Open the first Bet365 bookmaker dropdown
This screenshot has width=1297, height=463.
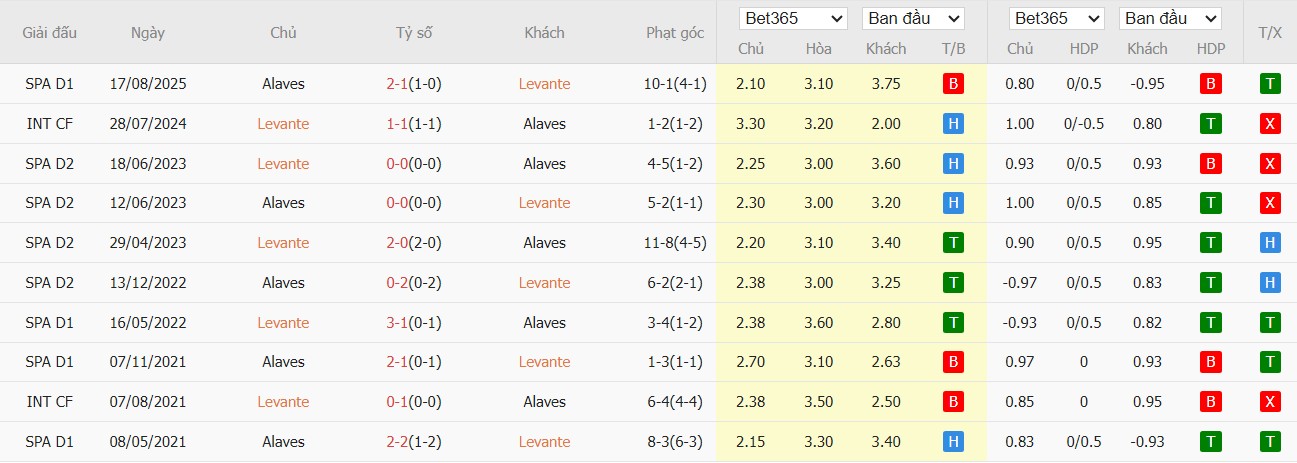click(x=793, y=19)
